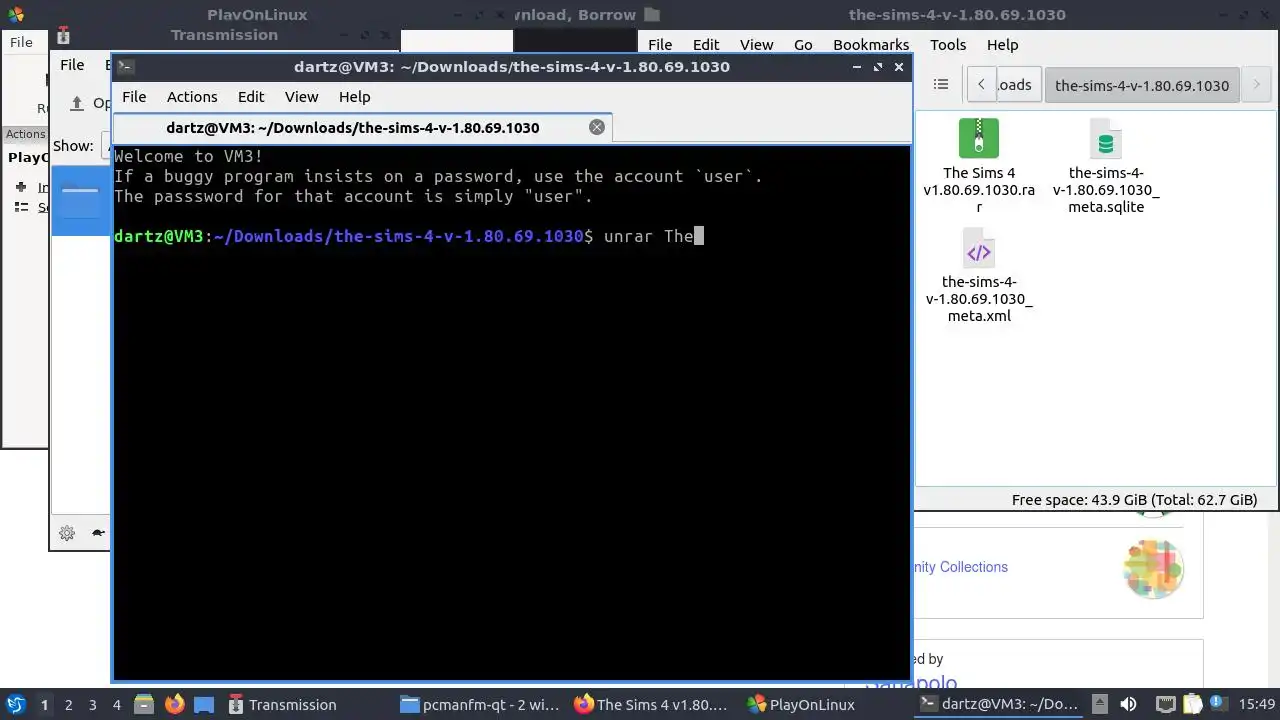The height and width of the screenshot is (720, 1280).
Task: Open the LXQt start menu
Action: (16, 705)
